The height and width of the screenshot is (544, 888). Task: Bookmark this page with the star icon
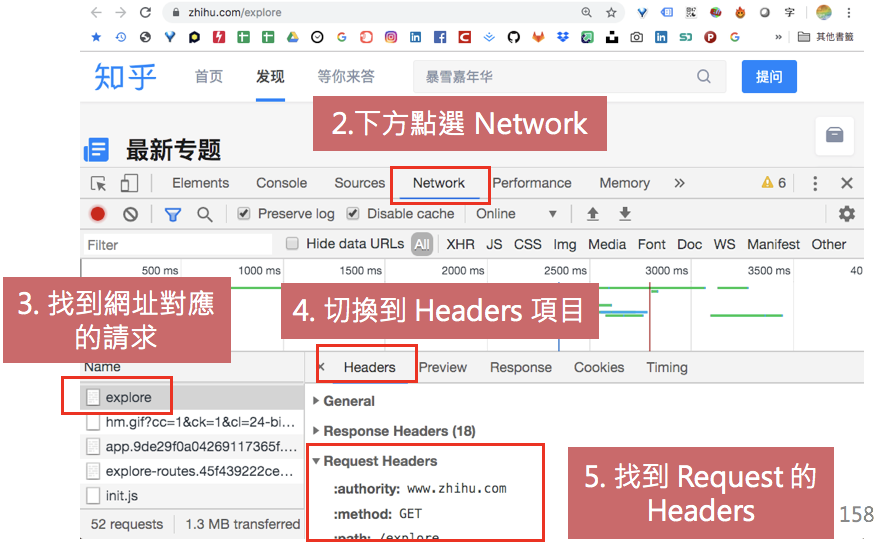click(x=611, y=12)
